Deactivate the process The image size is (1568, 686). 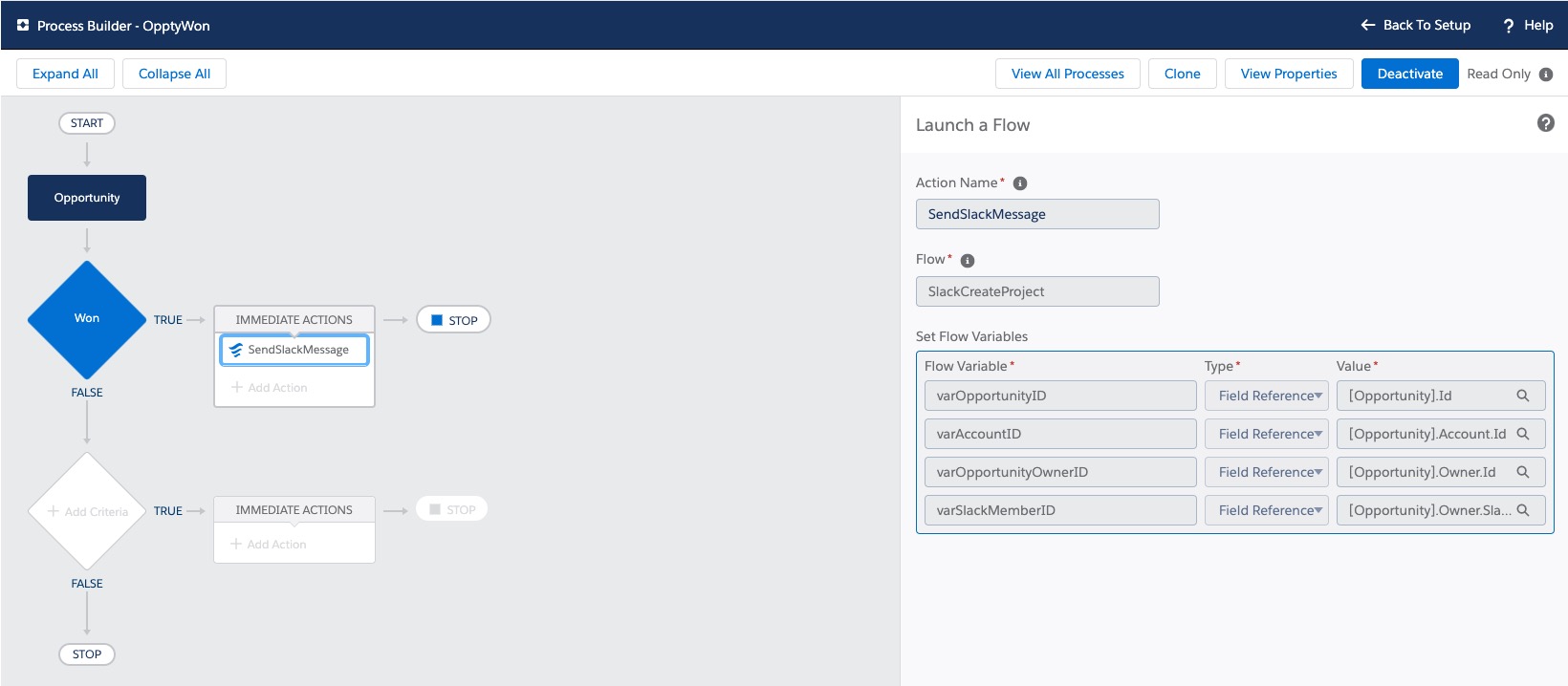coord(1410,74)
